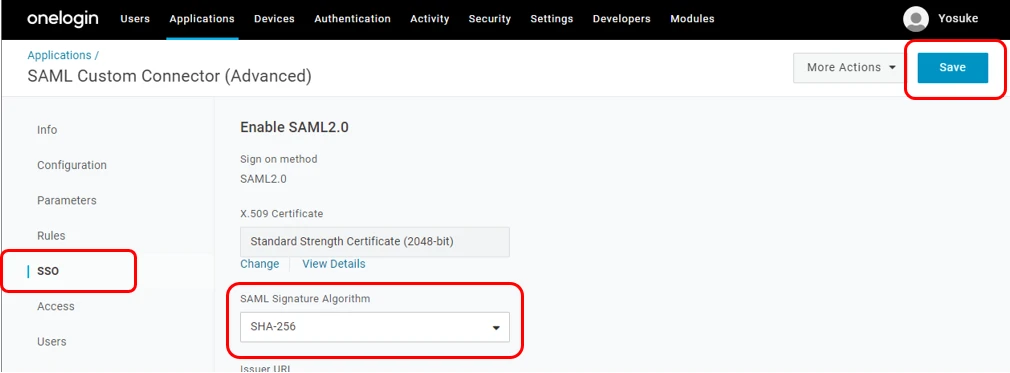Screen dimensions: 1010x373
Task: Go back via Applications breadcrumb link
Action: point(59,55)
